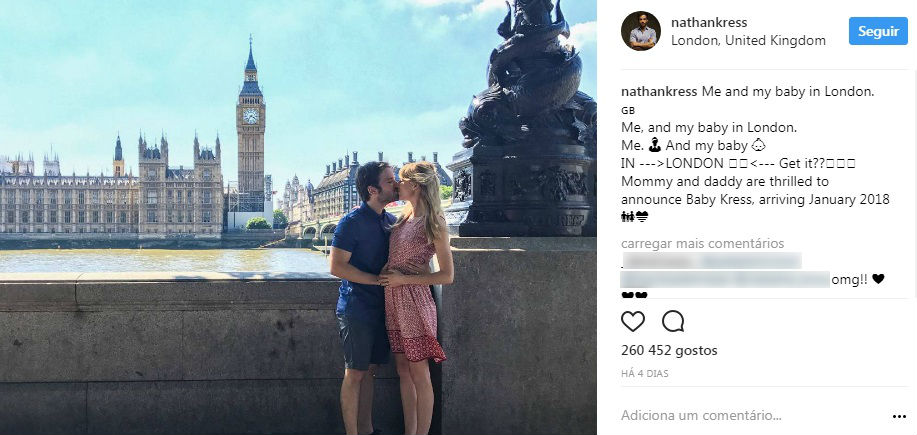917x435 pixels.
Task: Open comments via speech bubble icon
Action: (x=673, y=321)
